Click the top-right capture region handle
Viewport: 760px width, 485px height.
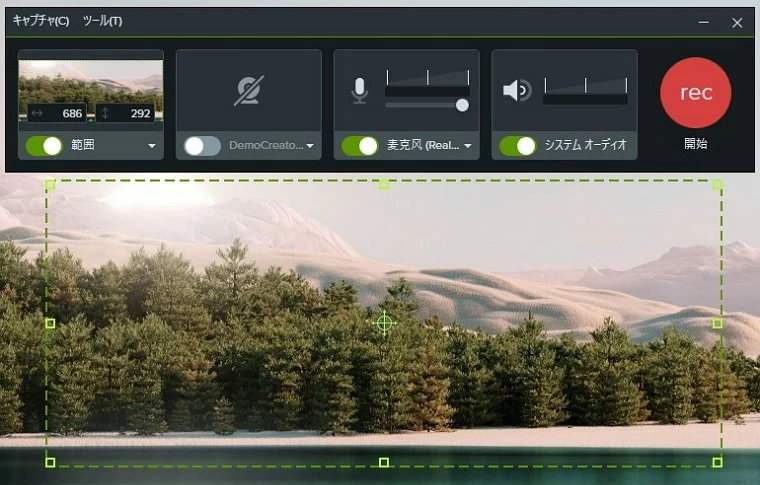click(717, 185)
